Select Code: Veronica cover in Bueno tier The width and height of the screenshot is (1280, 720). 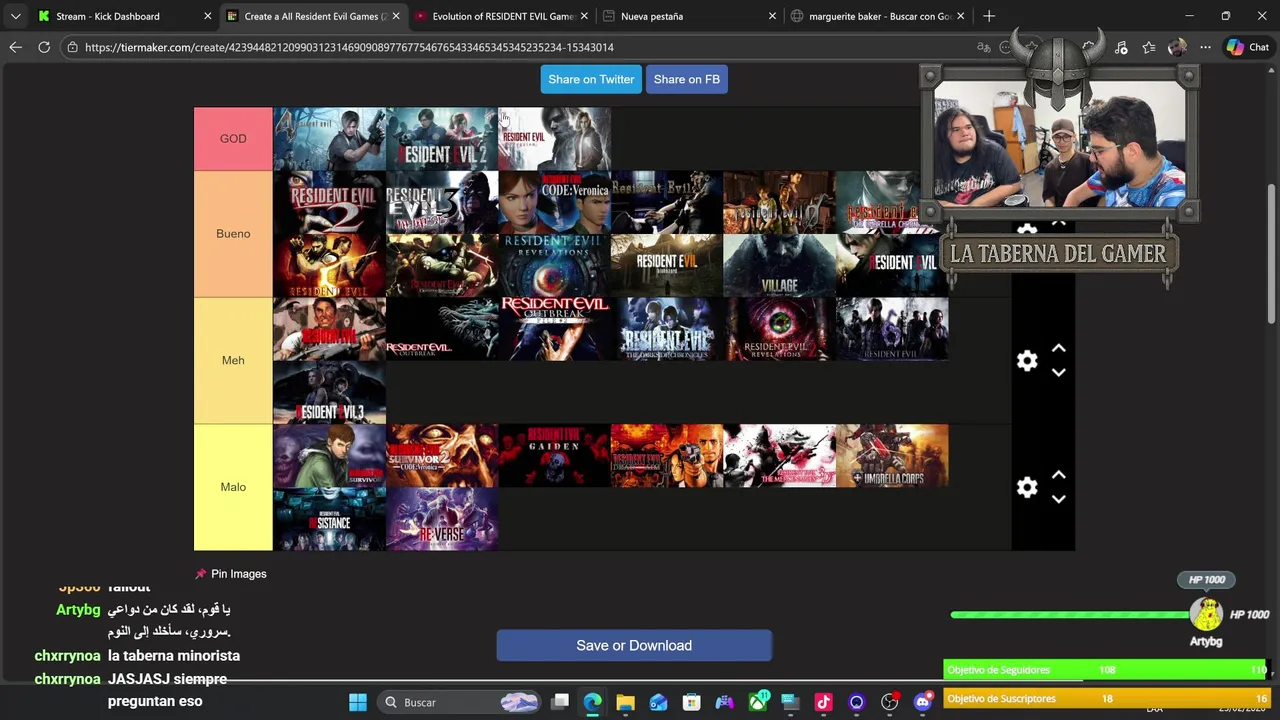point(554,202)
